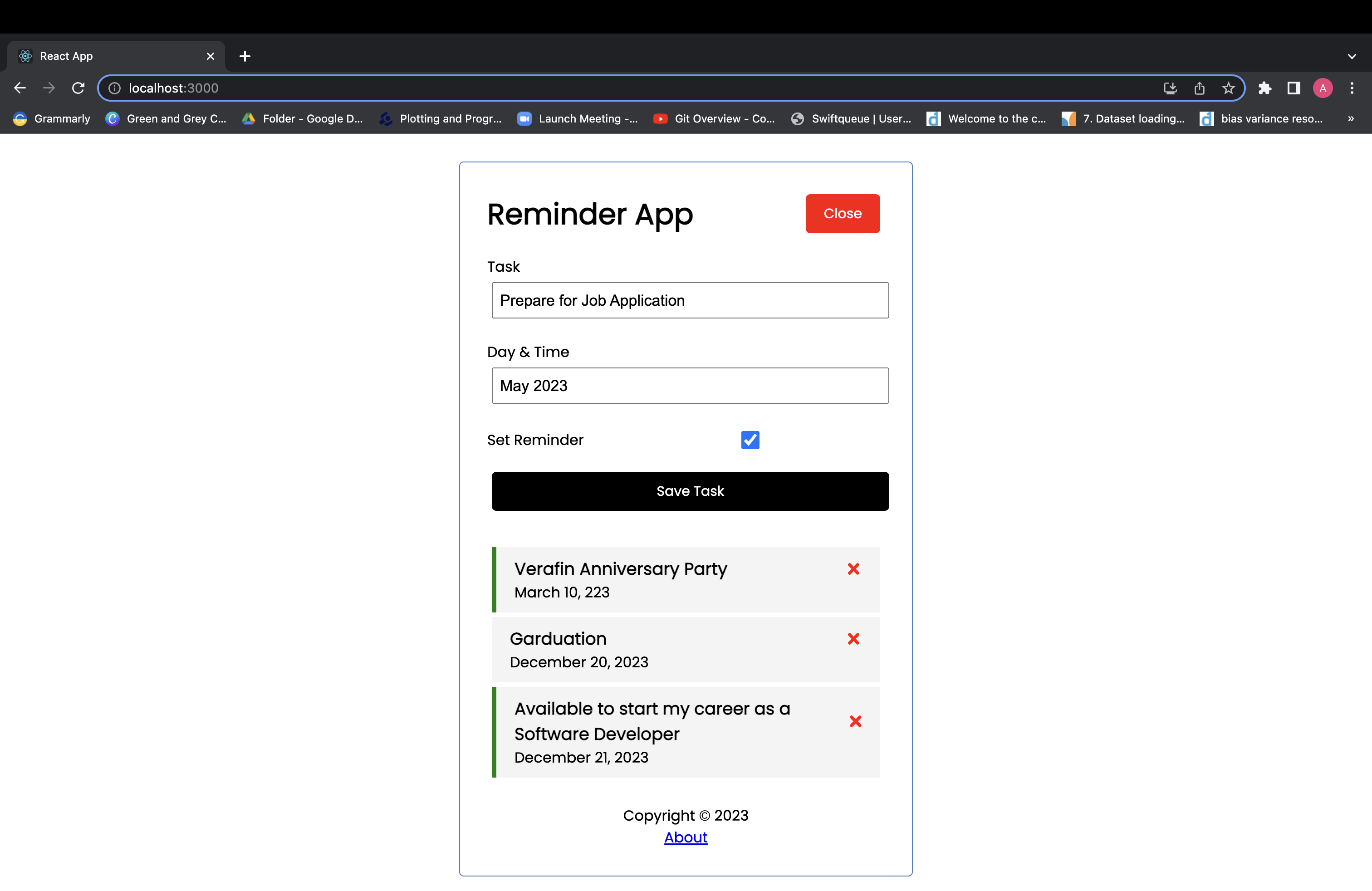Viewport: 1372px width, 891px height.
Task: Expand the tab search dropdown arrow
Action: coord(1352,56)
